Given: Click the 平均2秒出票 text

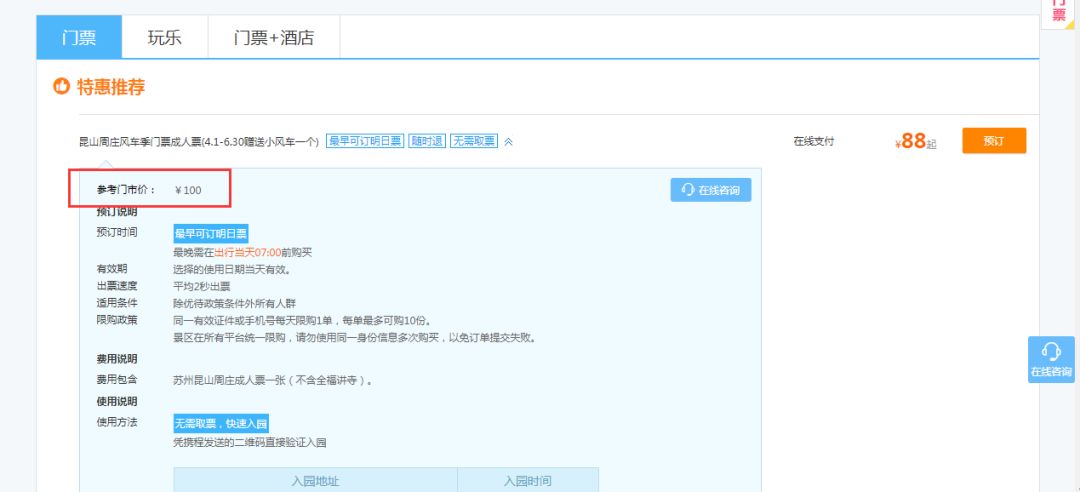Looking at the screenshot, I should click(202, 286).
